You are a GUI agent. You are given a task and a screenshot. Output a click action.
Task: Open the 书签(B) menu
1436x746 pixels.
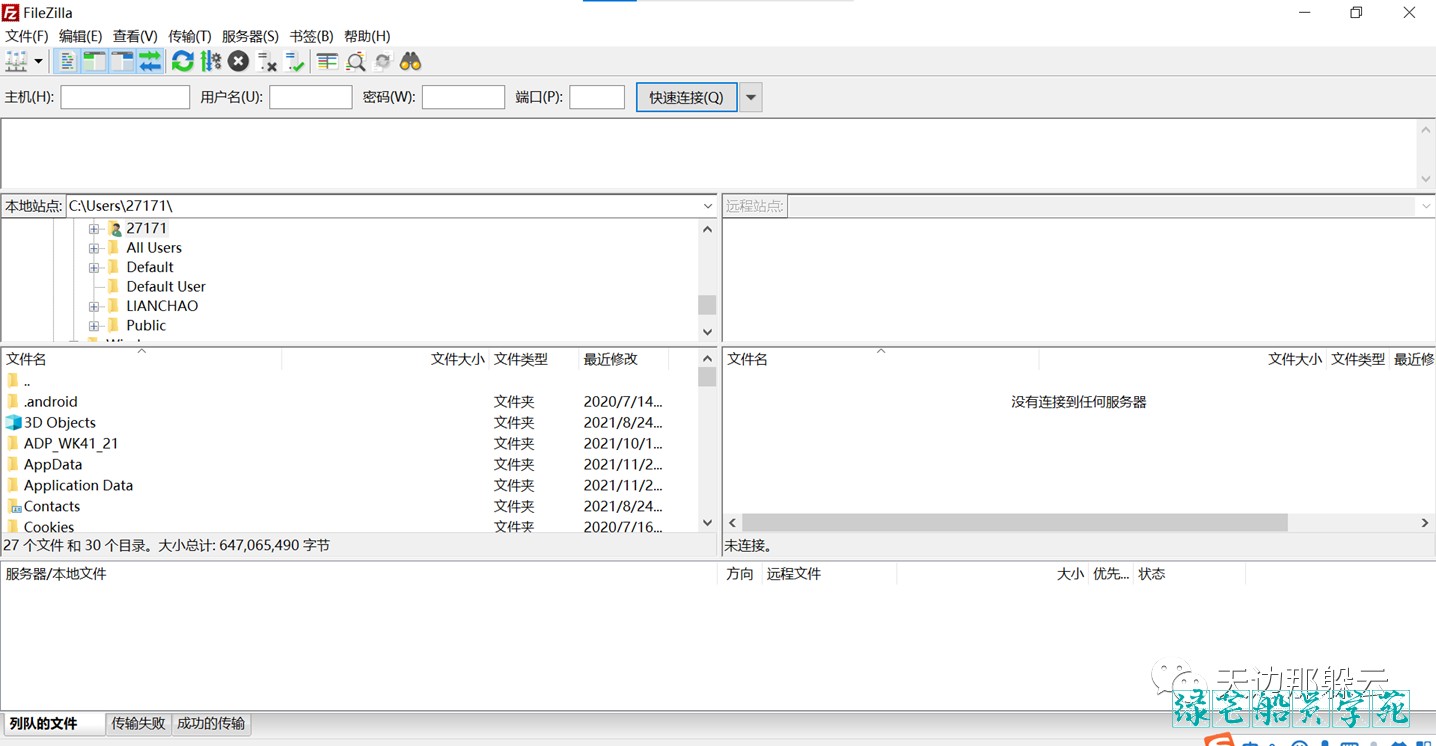tap(311, 36)
